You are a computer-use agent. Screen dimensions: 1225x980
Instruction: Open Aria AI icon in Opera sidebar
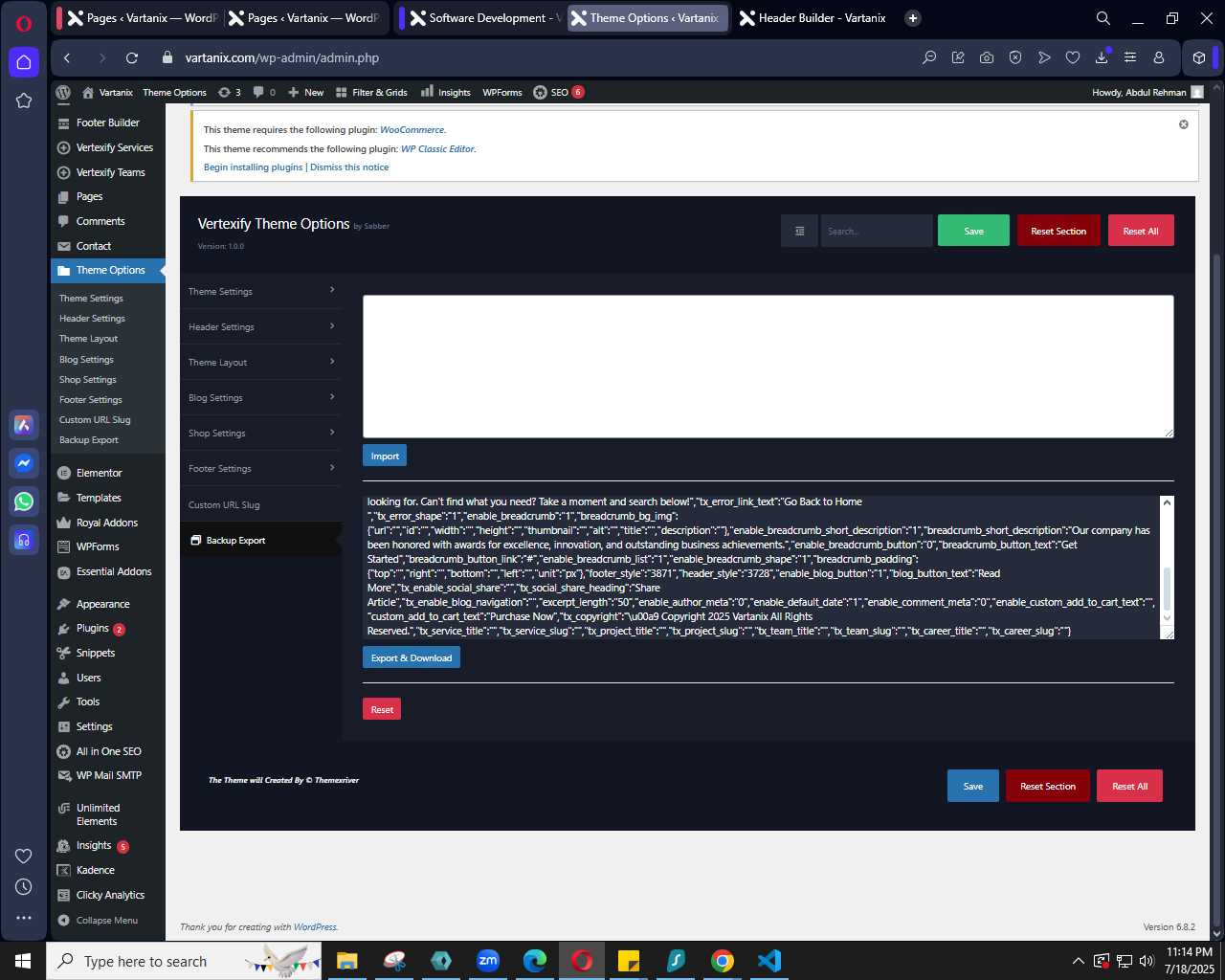pos(24,425)
